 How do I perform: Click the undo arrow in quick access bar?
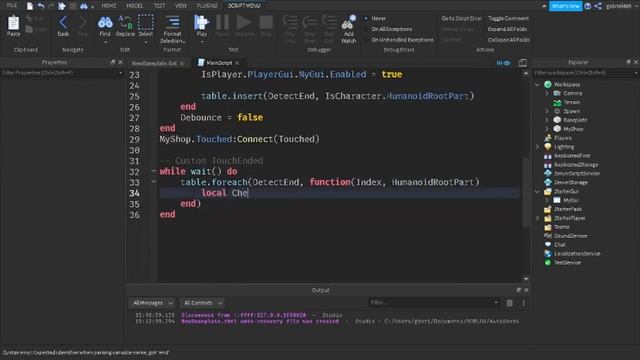(x=41, y=6)
